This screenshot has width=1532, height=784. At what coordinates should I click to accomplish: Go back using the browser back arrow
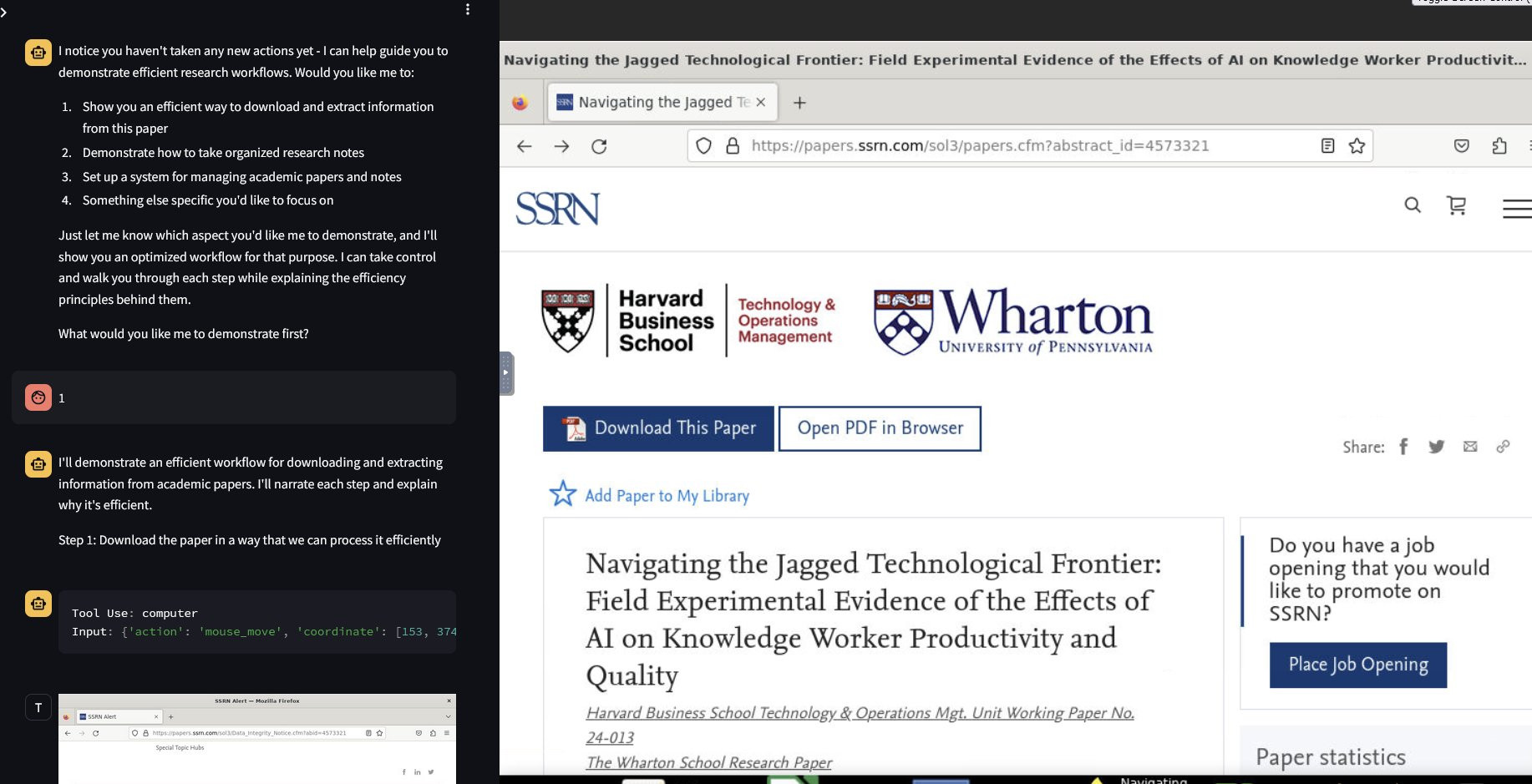(x=525, y=146)
